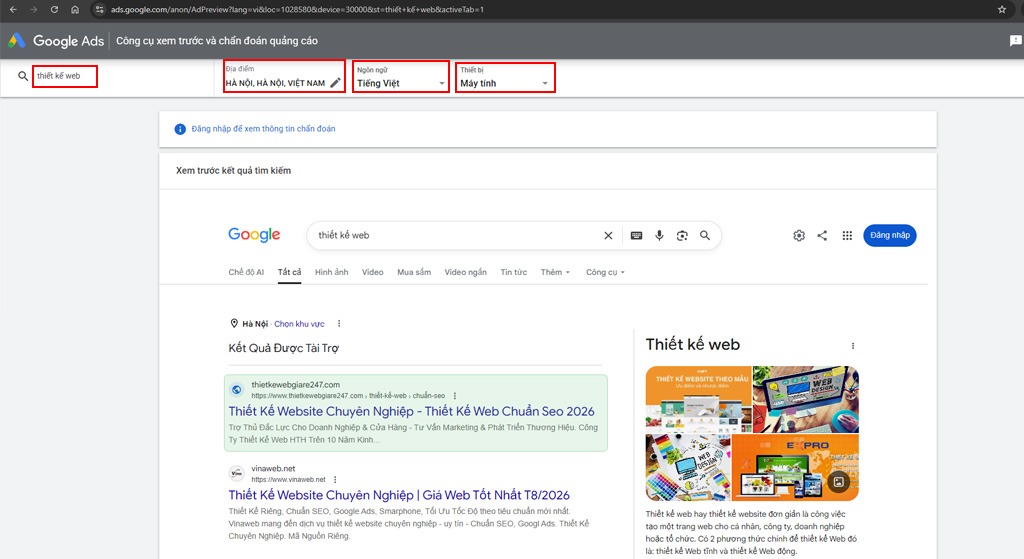Click the Hà Nội location pin icon
The width and height of the screenshot is (1024, 559).
(234, 323)
